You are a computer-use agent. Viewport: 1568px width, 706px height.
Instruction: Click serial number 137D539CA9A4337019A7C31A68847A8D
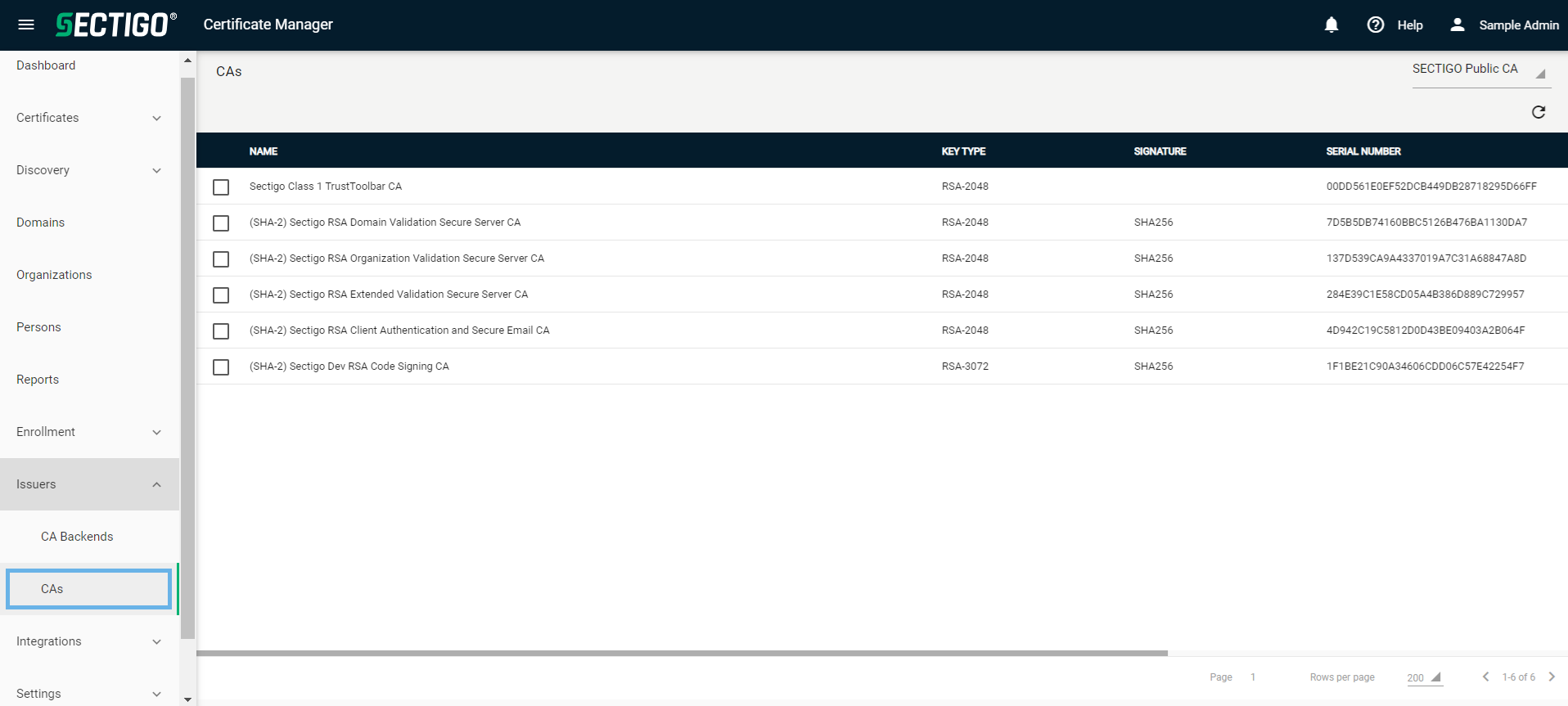tap(1426, 259)
